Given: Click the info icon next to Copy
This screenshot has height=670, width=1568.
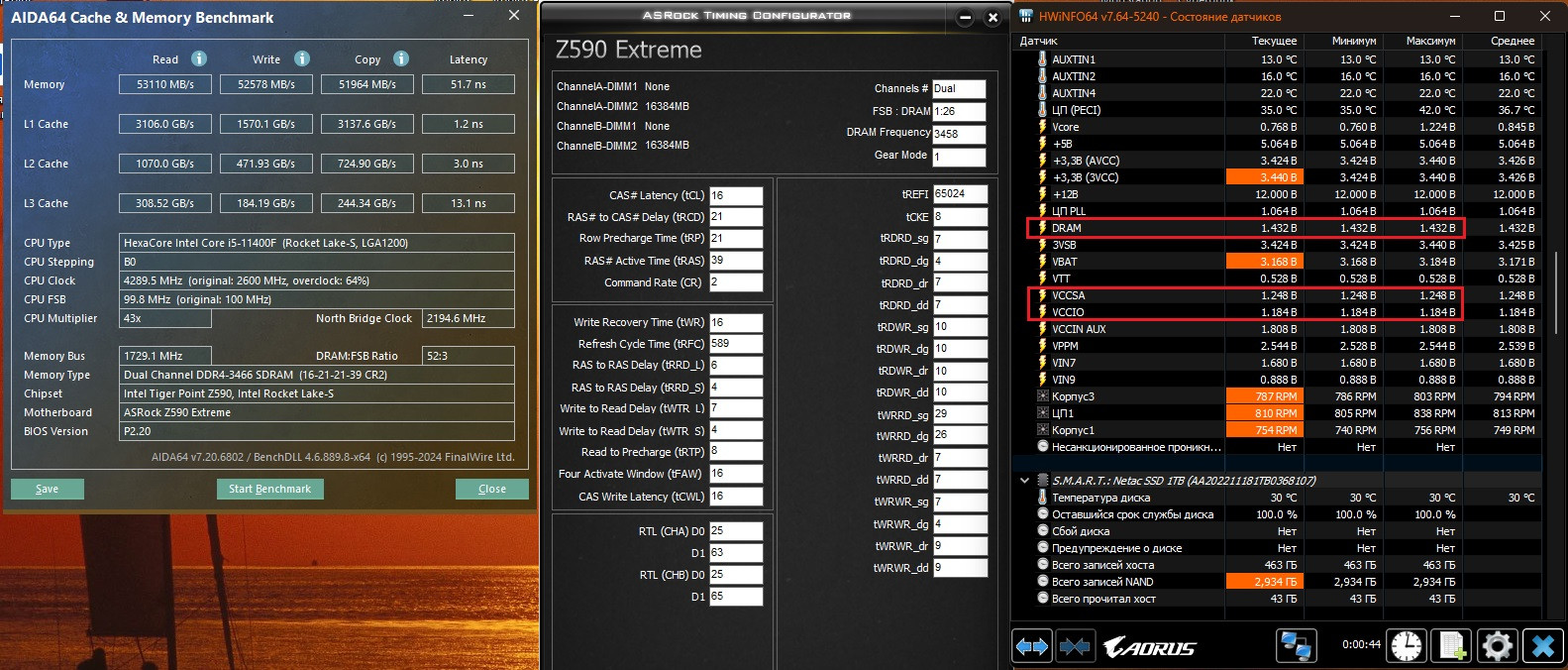Looking at the screenshot, I should tap(401, 58).
